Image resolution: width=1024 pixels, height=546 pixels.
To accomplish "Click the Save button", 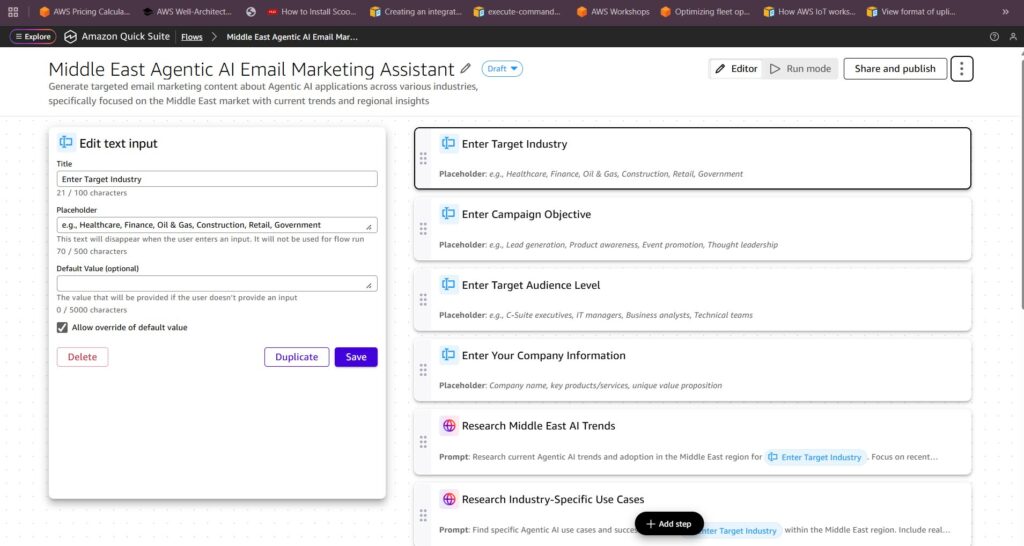I will click(x=356, y=357).
